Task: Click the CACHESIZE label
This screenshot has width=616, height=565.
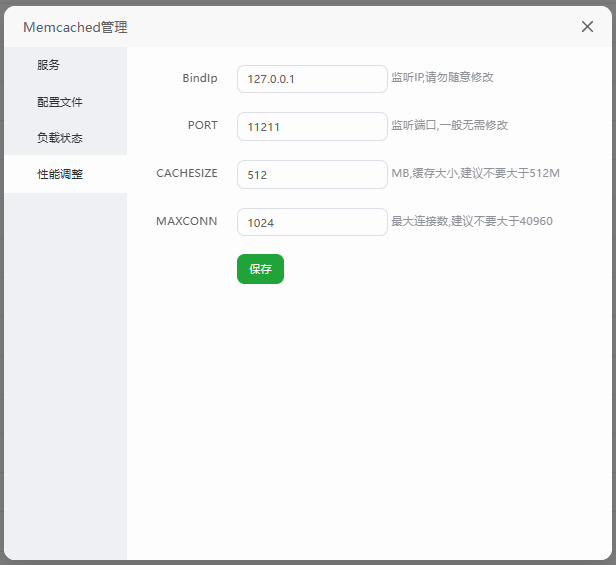Action: tap(187, 173)
